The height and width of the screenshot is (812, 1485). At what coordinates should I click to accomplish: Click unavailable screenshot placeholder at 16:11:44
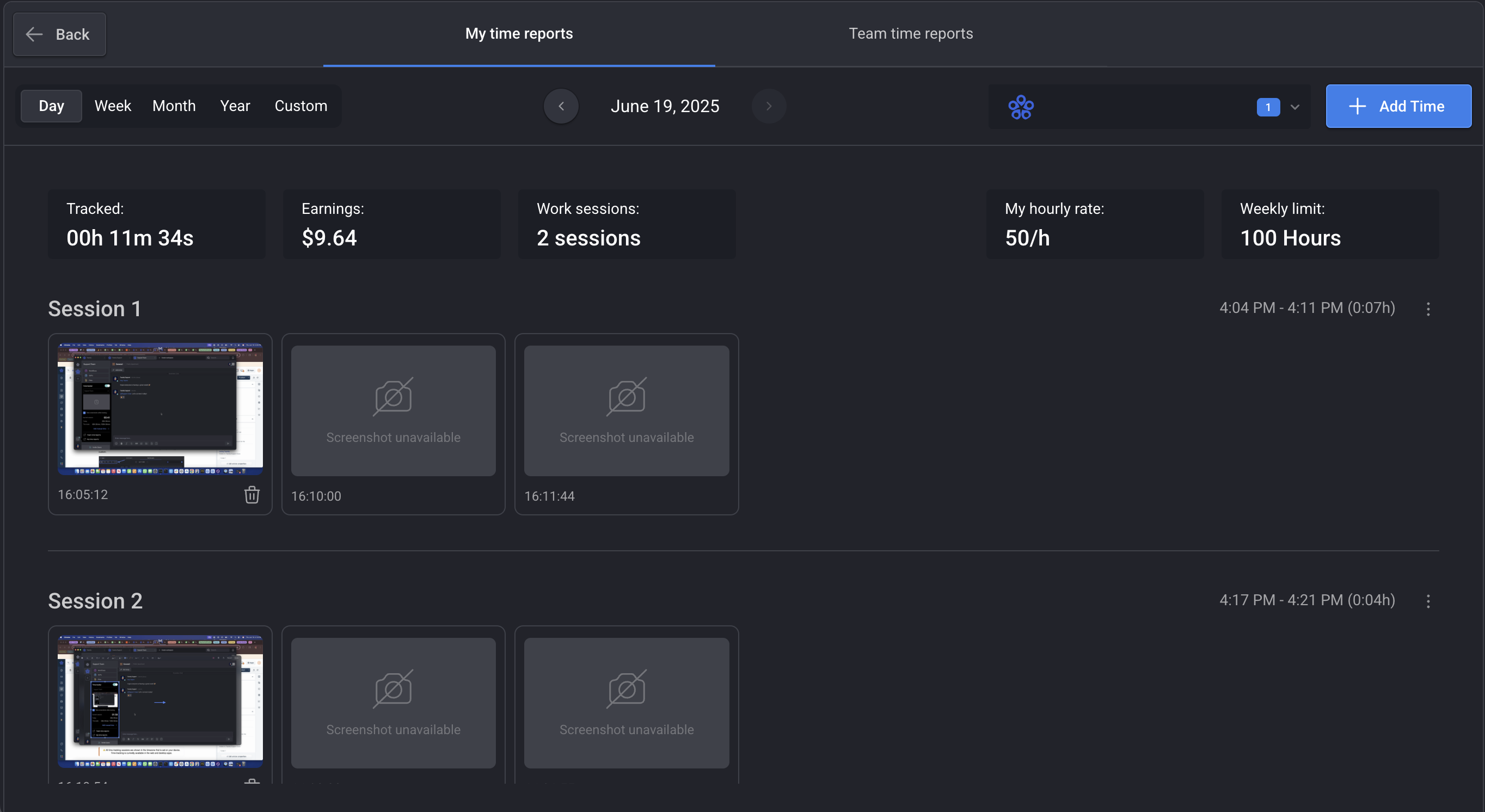626,410
